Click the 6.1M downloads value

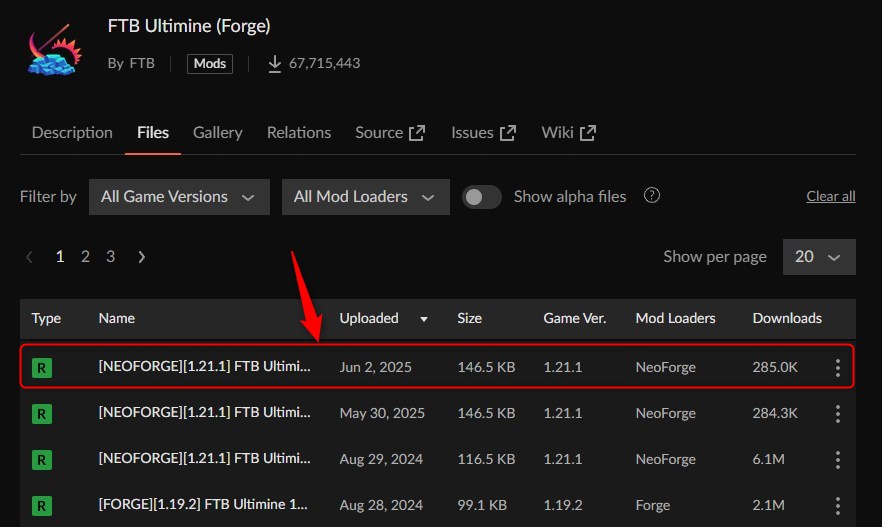[x=768, y=460]
